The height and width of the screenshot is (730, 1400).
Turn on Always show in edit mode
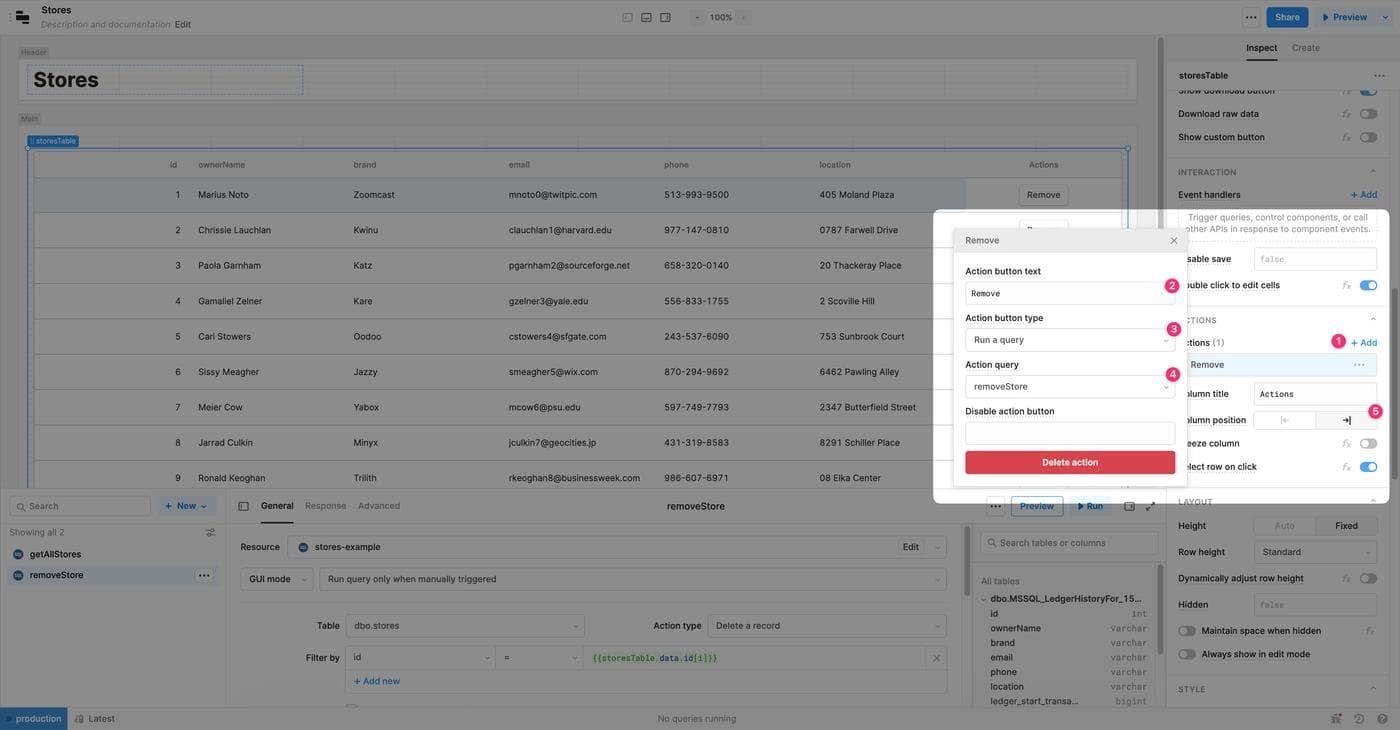pyautogui.click(x=1187, y=654)
